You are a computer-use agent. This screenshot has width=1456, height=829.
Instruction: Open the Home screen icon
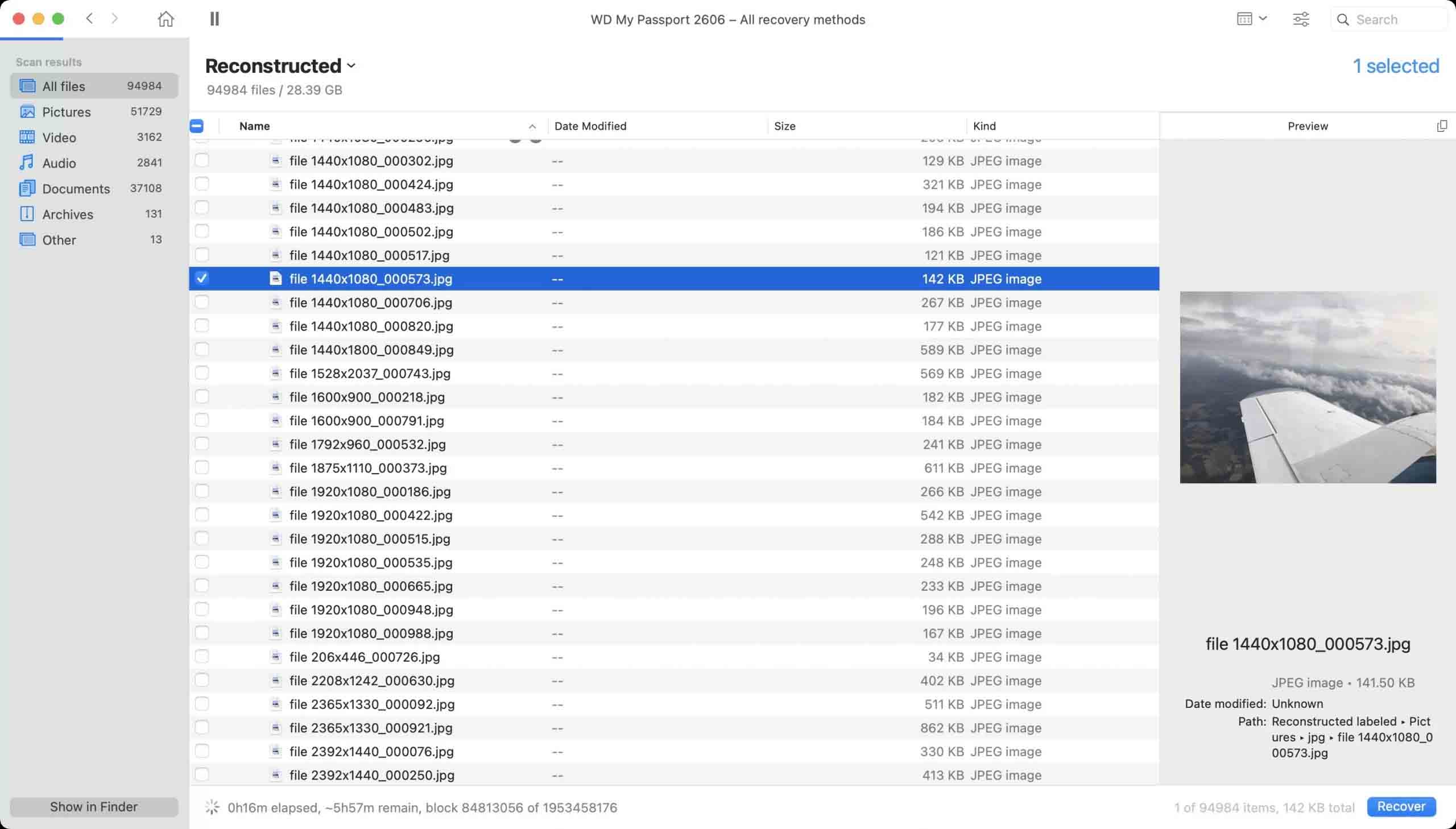click(x=166, y=19)
